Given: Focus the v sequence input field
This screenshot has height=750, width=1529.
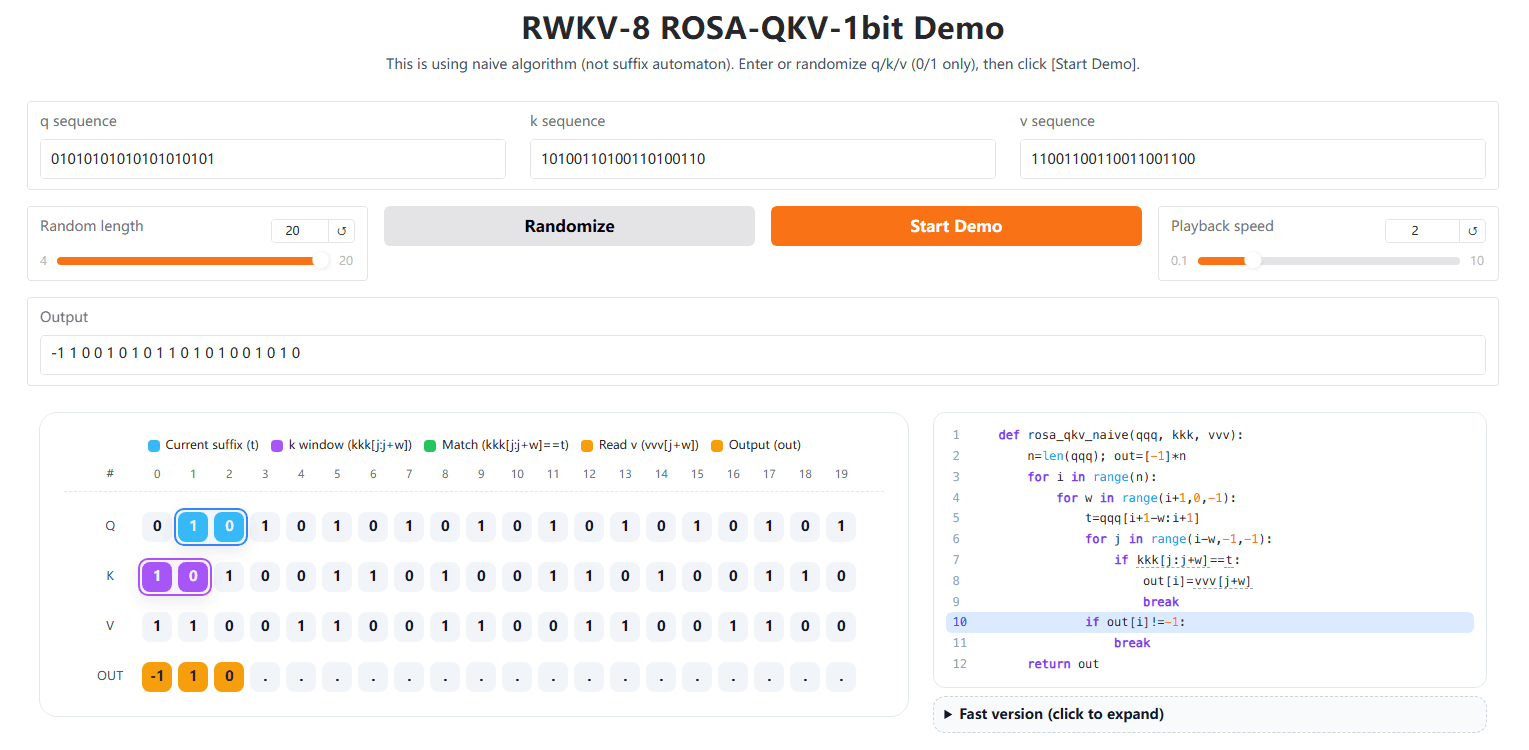Looking at the screenshot, I should (1252, 159).
